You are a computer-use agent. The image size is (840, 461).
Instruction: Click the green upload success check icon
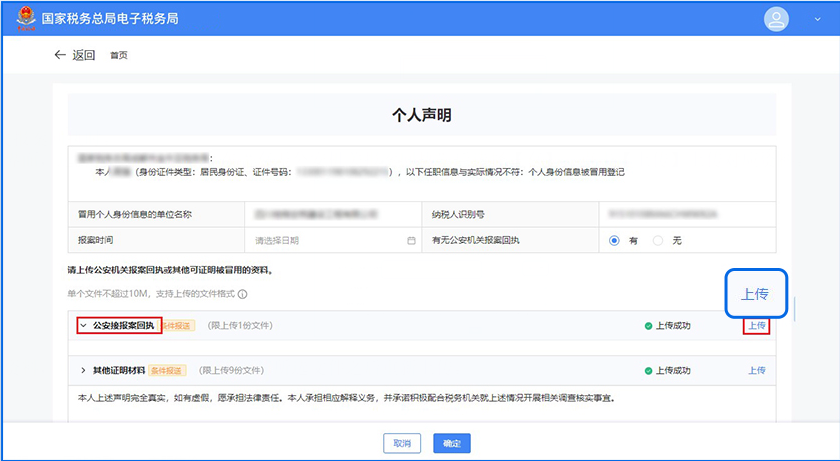coord(648,326)
